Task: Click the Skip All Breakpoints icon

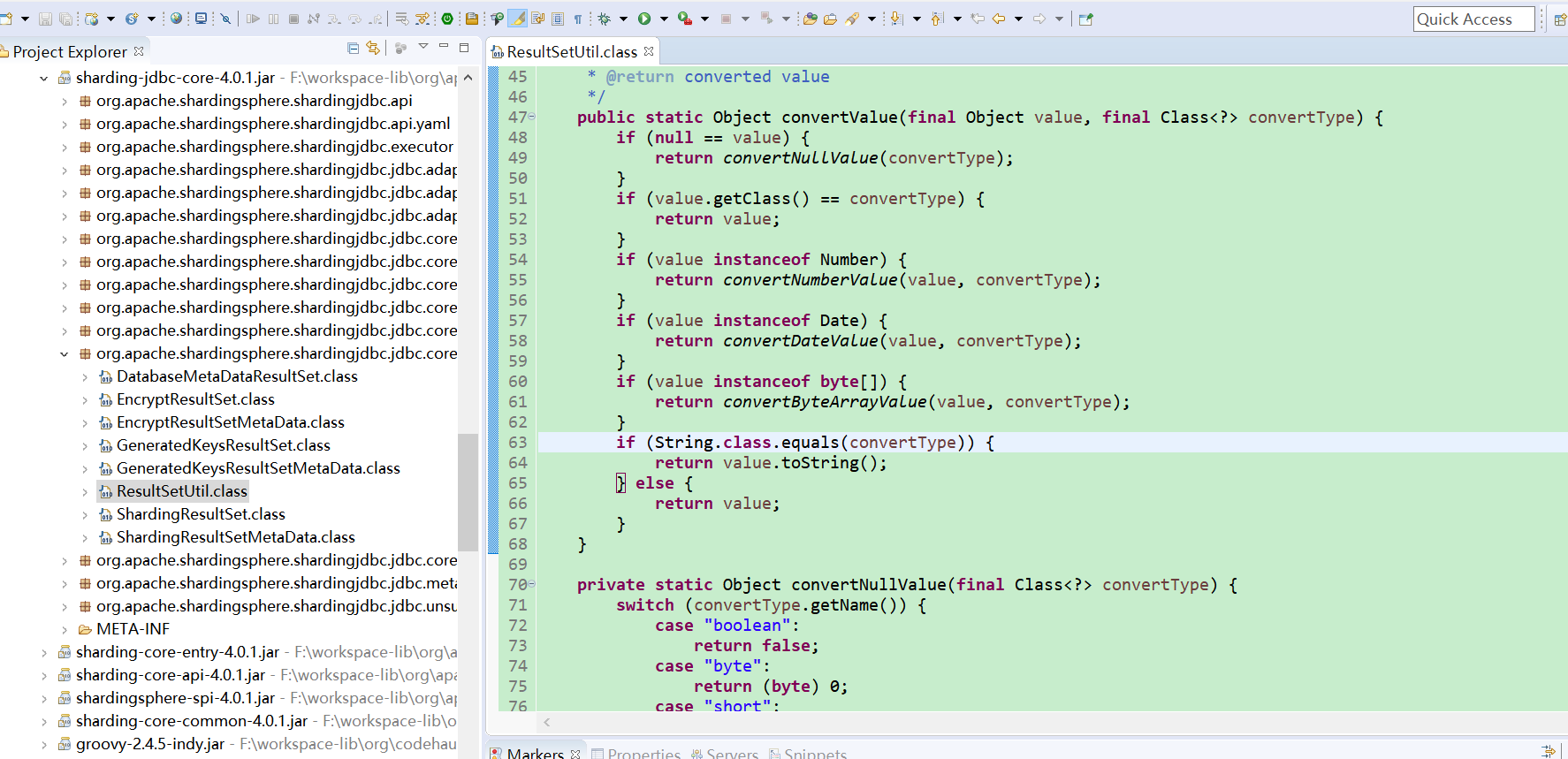Action: (x=225, y=19)
